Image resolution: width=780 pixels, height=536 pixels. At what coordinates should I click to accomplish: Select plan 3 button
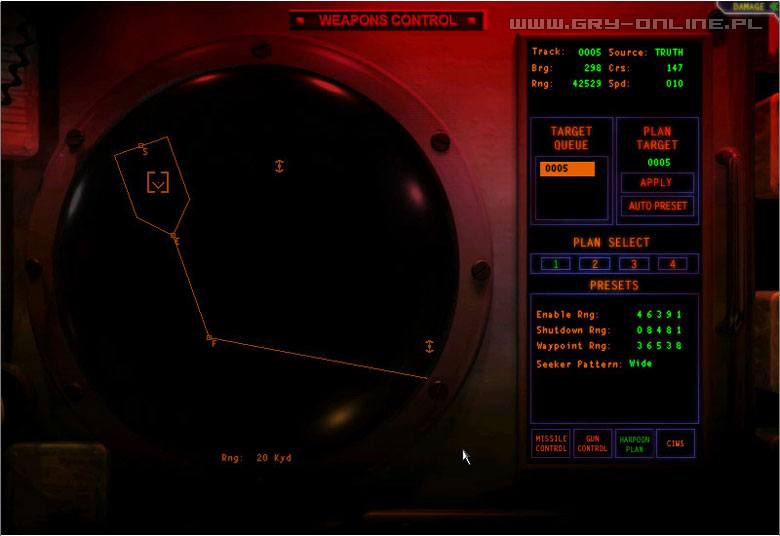tap(634, 264)
